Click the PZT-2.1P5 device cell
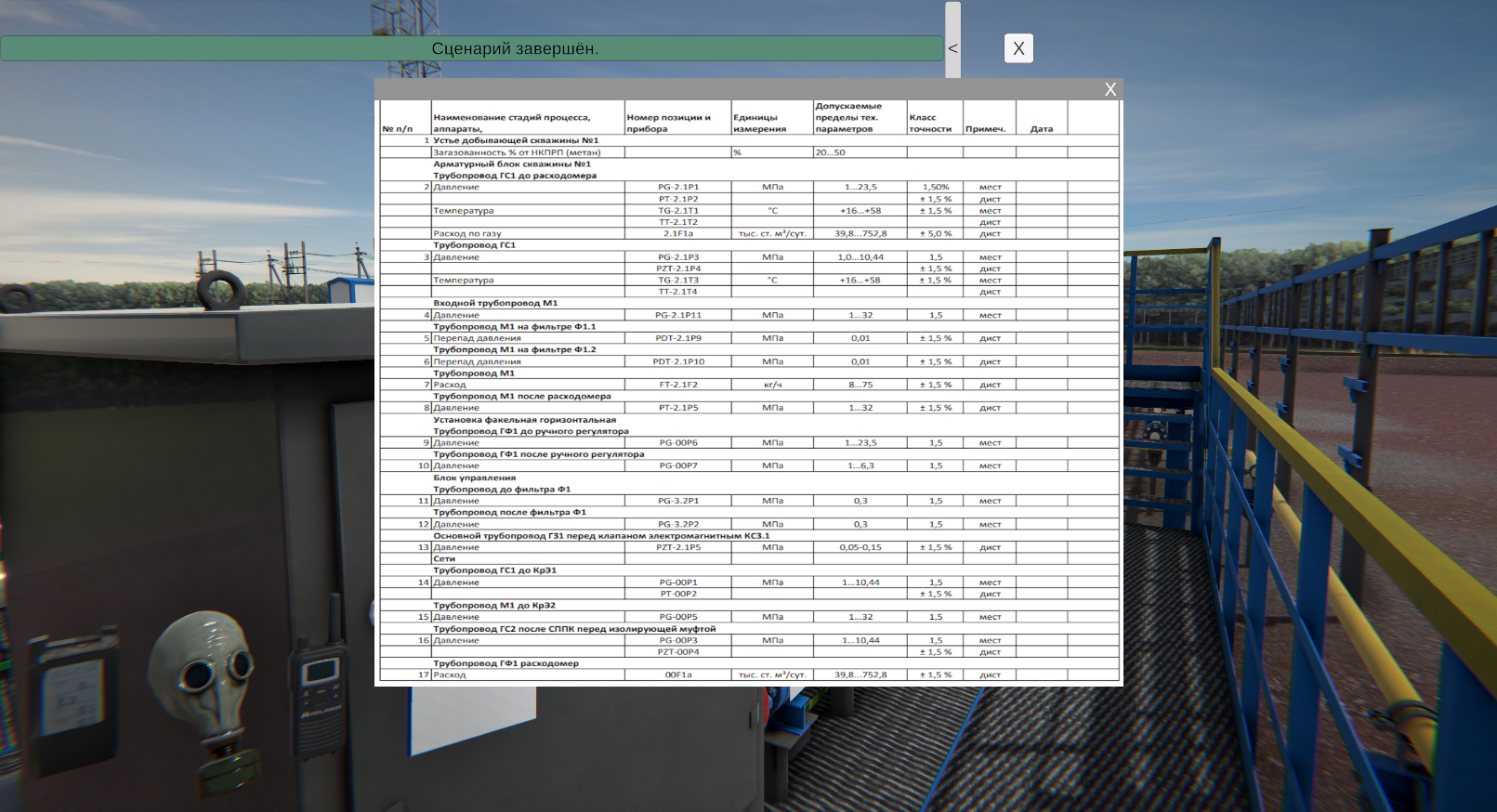Screen dimensions: 1497x812 coord(678,547)
